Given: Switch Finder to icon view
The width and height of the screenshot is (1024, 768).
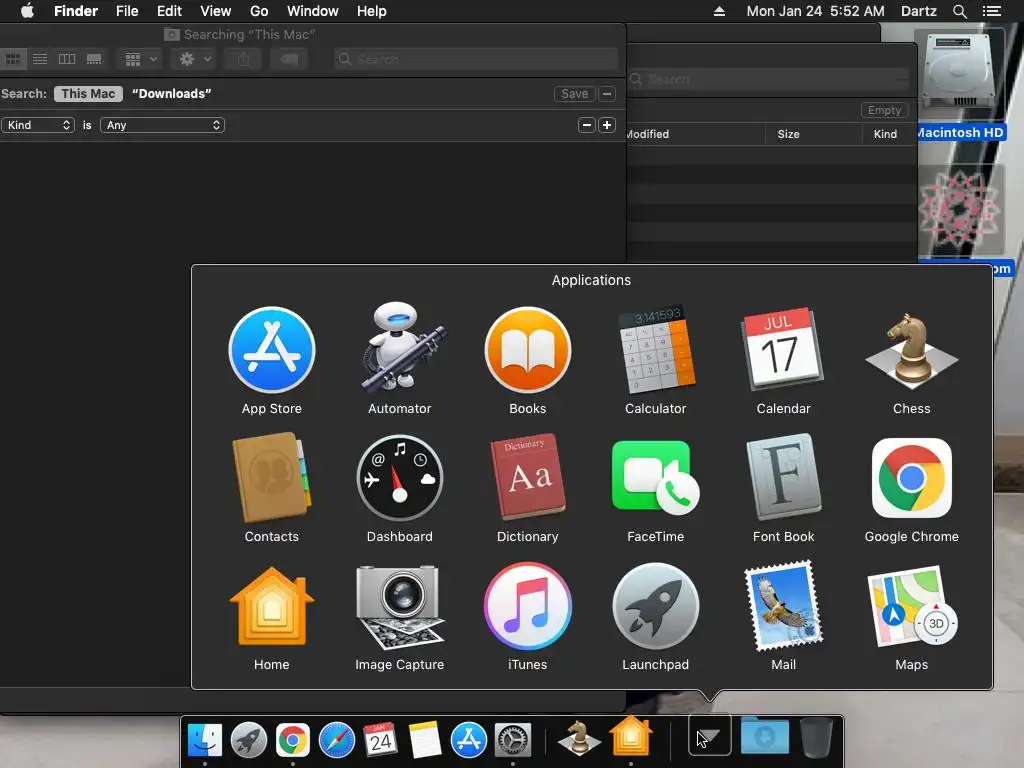Looking at the screenshot, I should (x=13, y=59).
